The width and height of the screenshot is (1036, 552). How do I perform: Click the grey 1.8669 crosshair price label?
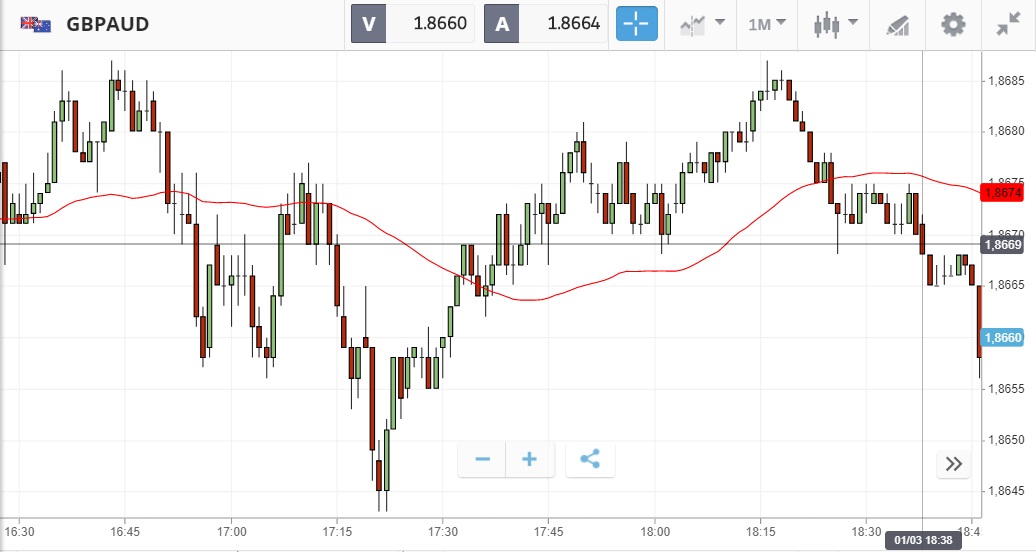[1002, 245]
